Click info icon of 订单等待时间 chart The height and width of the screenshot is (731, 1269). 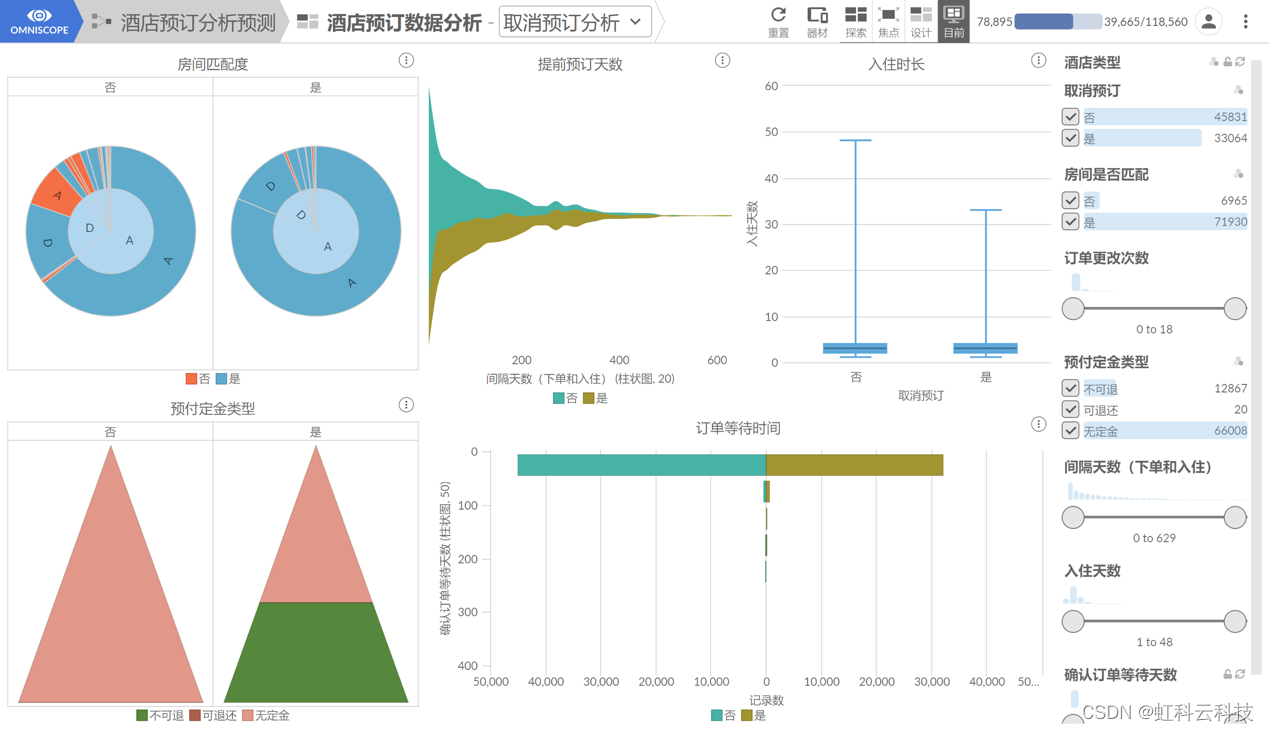[x=1038, y=425]
